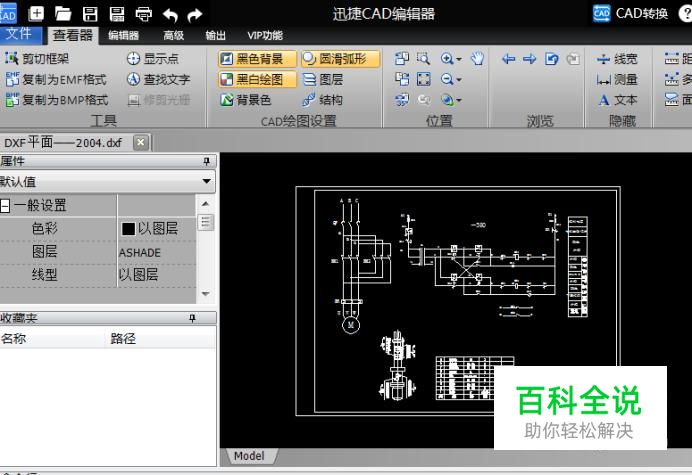Toggle 黑色背景 option

pyautogui.click(x=257, y=59)
